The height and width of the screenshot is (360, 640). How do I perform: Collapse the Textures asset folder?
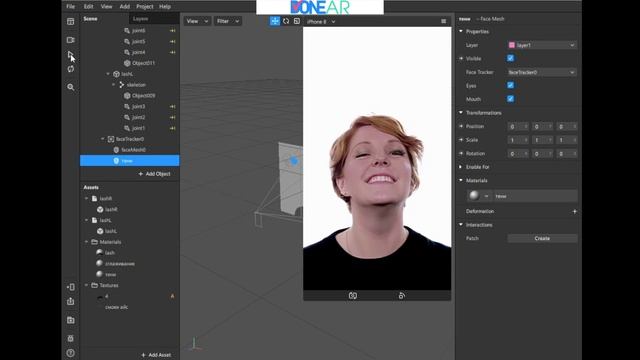(87, 285)
